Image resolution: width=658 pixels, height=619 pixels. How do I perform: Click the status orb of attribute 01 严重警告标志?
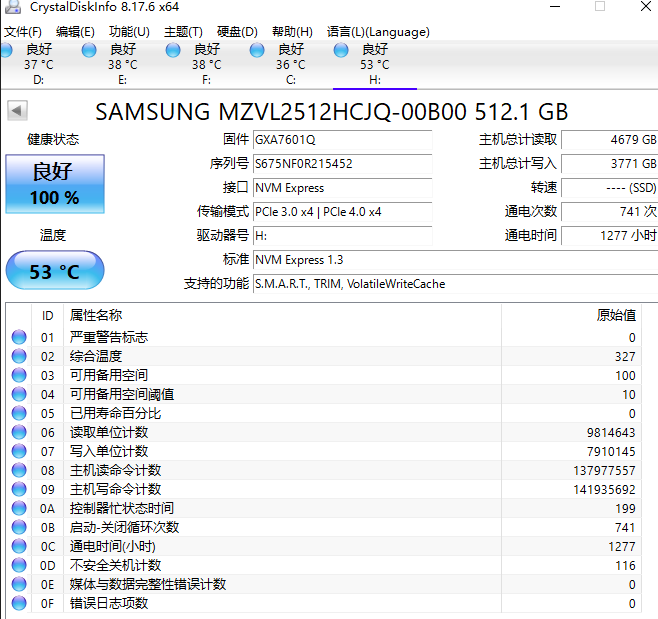(x=19, y=337)
